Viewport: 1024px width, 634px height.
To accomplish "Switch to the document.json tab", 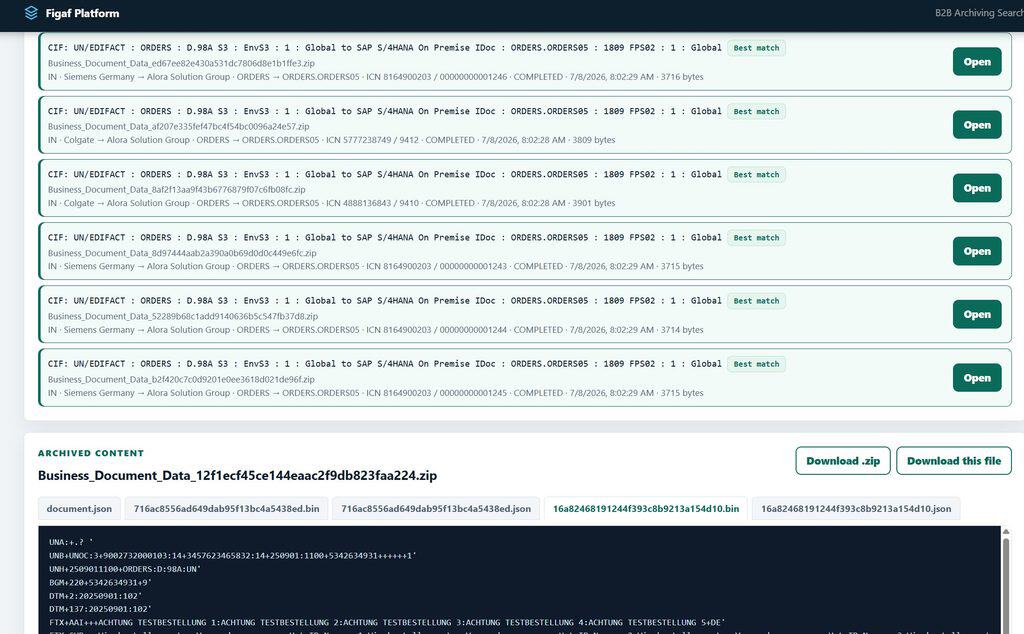I will click(x=79, y=509).
